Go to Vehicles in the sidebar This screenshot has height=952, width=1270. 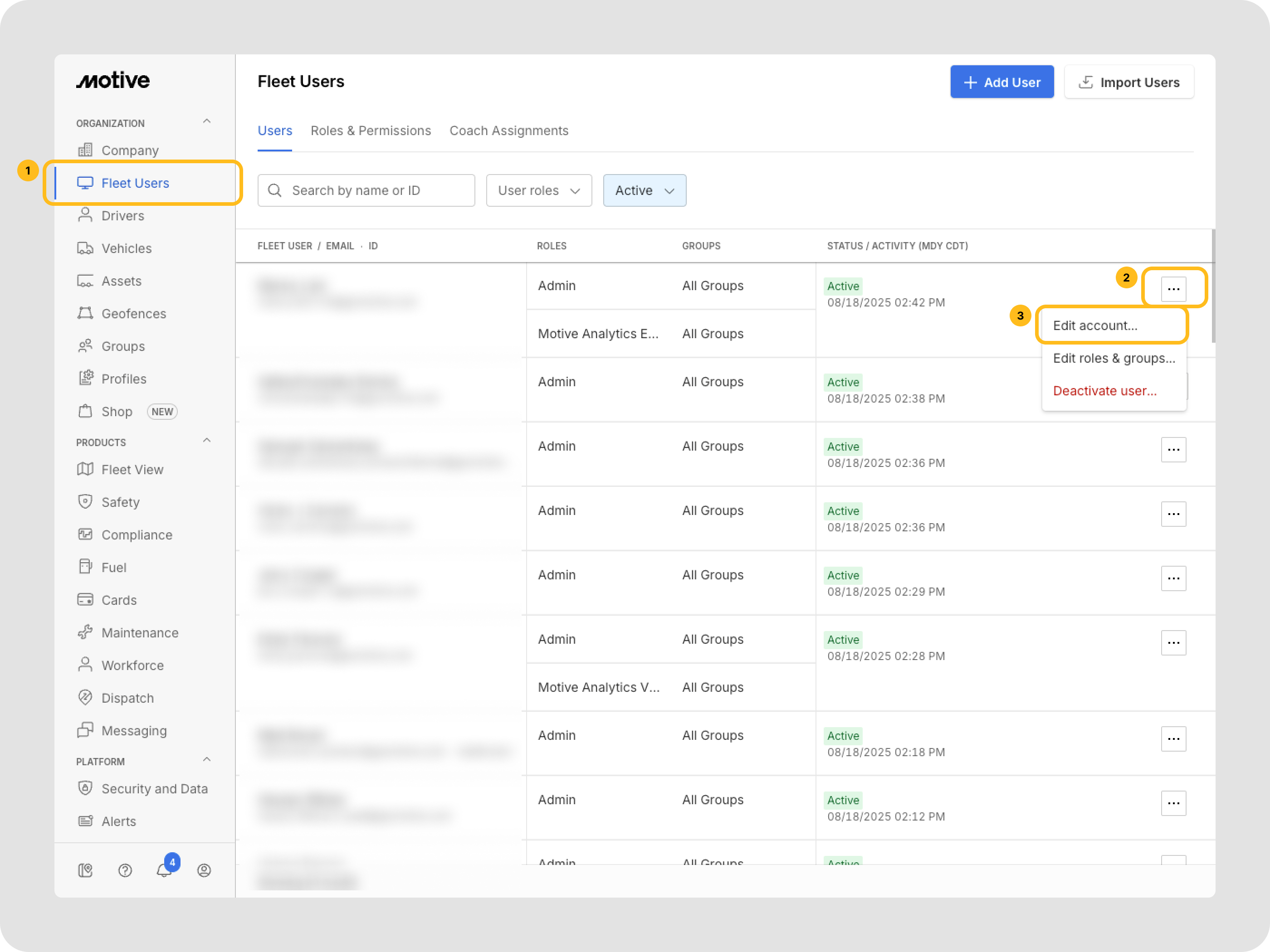click(x=126, y=248)
